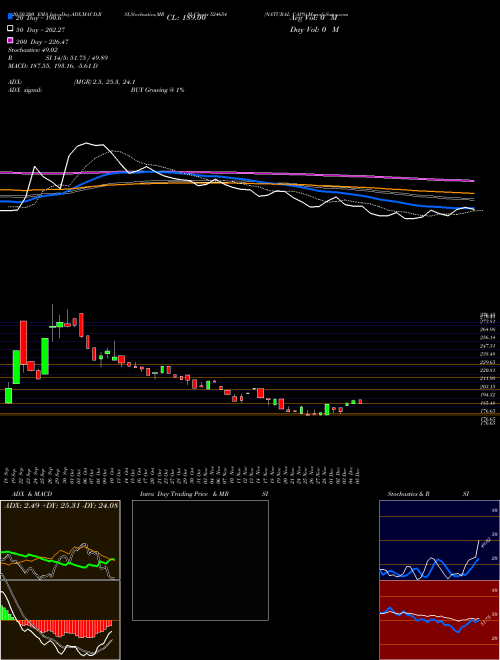Select the '200 Day - 226.47' legend text
Image resolution: width=500 pixels, height=660 pixels.
click(42, 42)
